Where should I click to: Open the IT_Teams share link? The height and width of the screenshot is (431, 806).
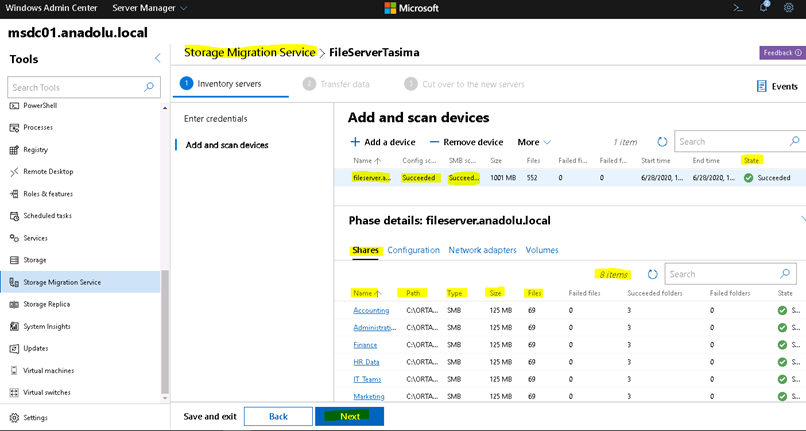367,379
